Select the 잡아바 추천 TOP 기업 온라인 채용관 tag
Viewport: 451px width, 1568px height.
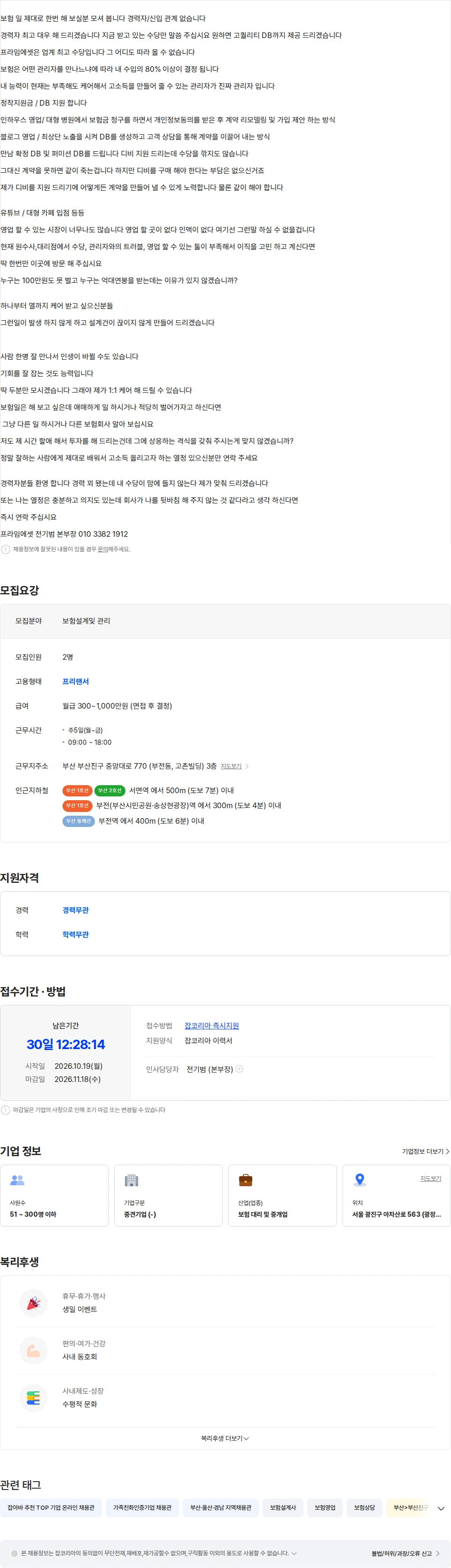51,1508
